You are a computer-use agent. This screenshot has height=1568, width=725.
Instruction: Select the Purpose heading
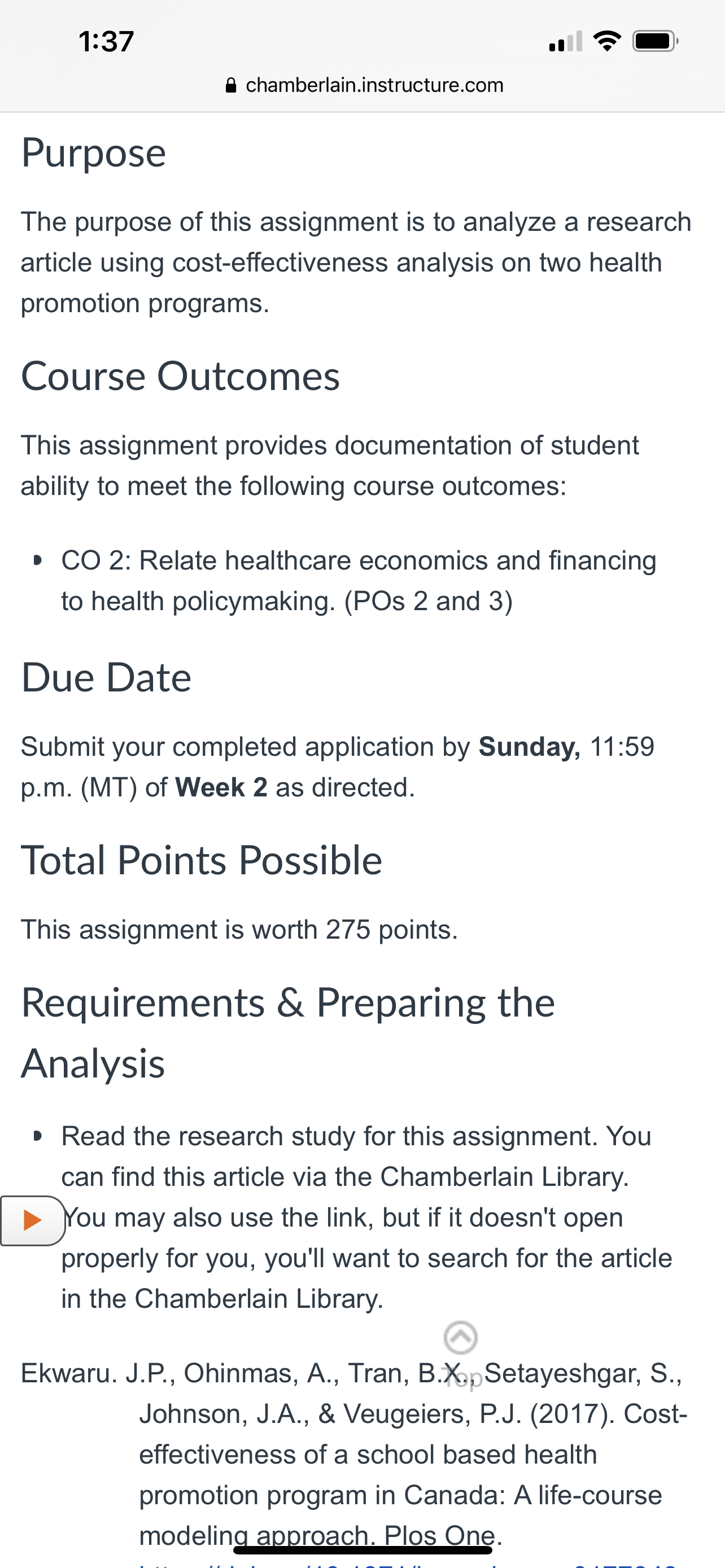tap(94, 152)
